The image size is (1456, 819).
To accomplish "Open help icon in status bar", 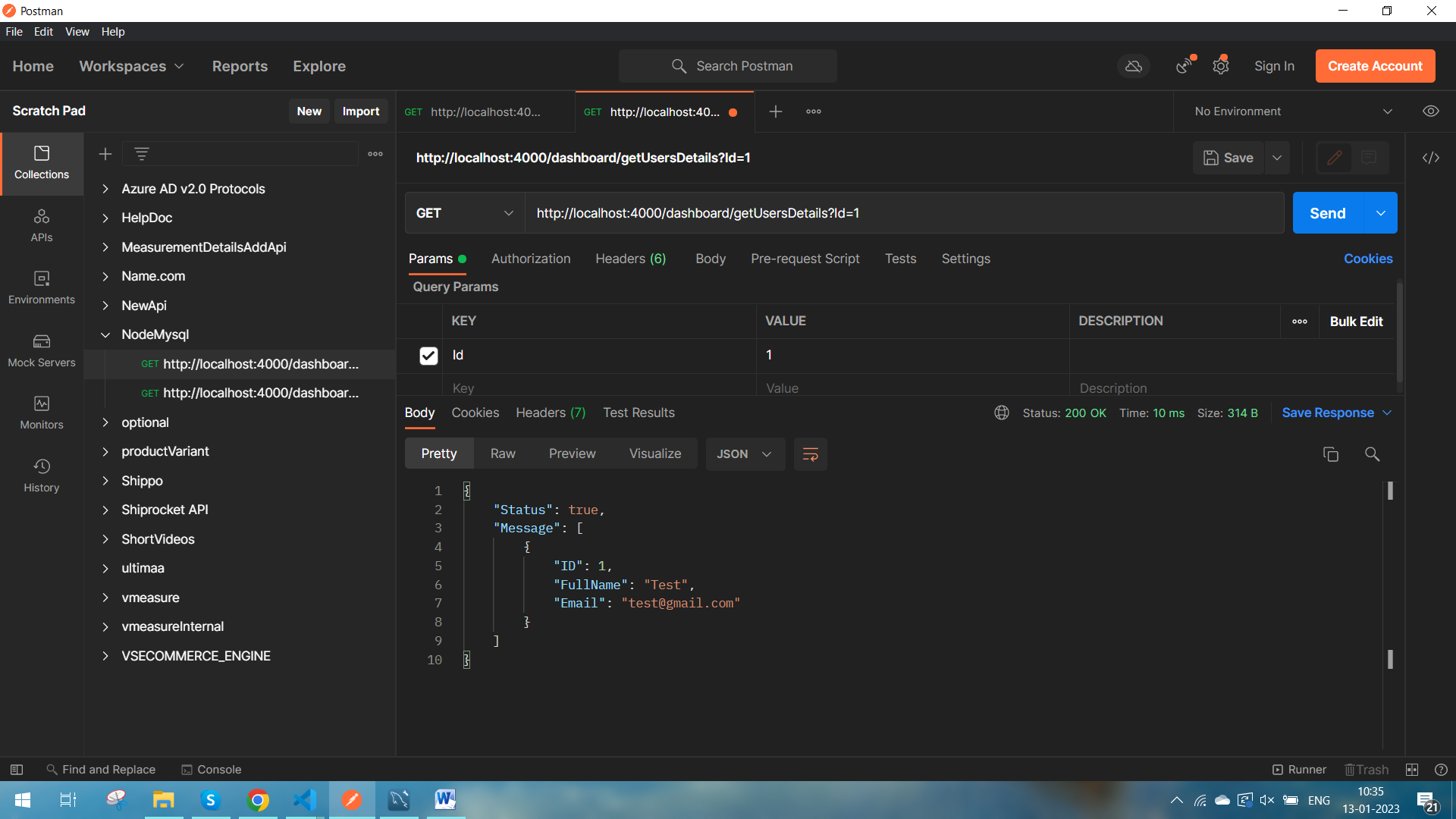I will pos(1442,770).
